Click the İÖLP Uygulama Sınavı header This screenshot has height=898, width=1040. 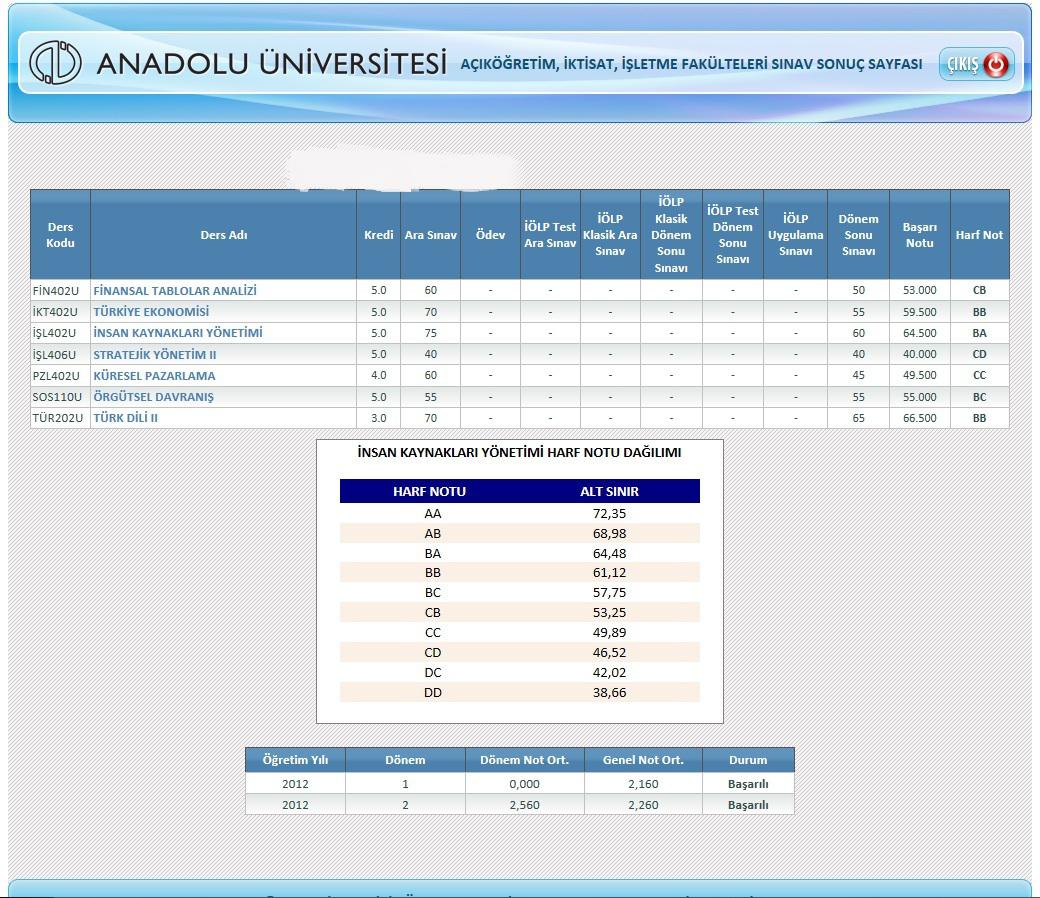(x=795, y=235)
